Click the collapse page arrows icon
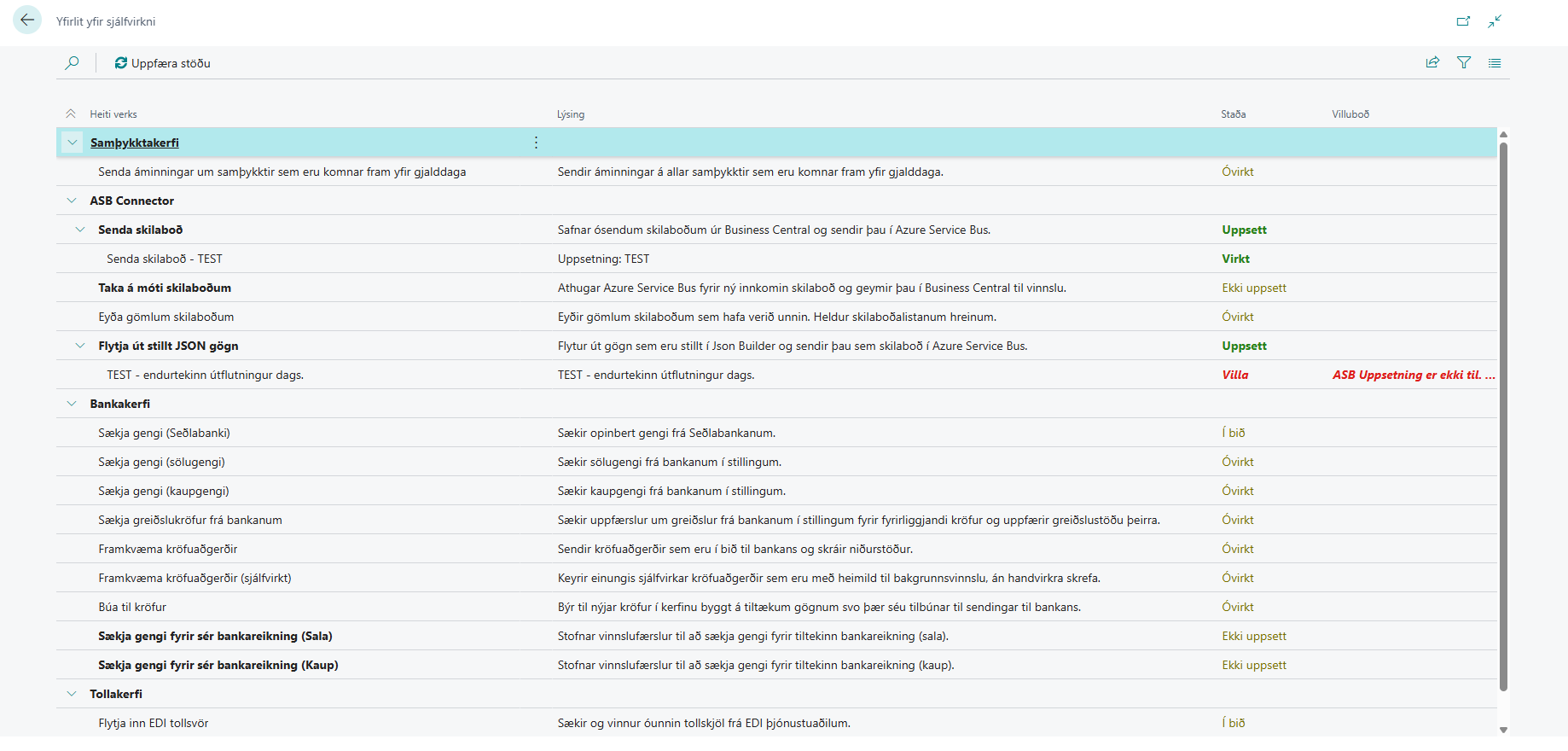The image size is (1568, 751). [1495, 21]
